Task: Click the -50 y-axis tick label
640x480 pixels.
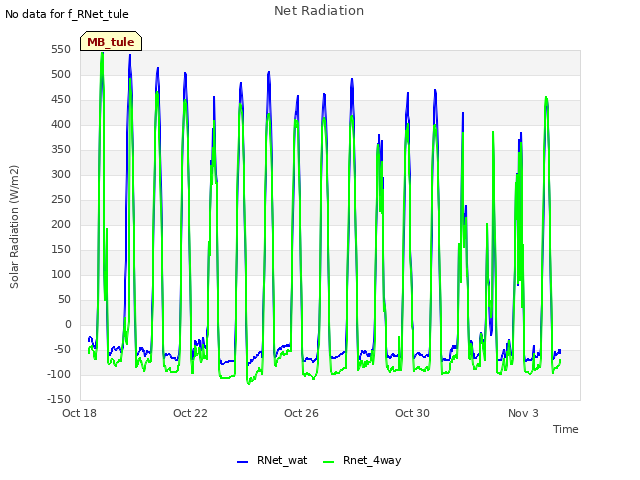Action: (62, 349)
